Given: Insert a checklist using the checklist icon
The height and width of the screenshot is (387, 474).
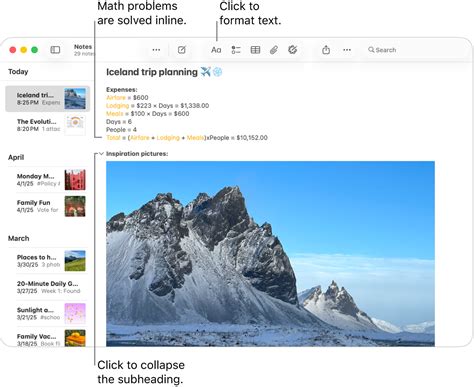Looking at the screenshot, I should [236, 50].
